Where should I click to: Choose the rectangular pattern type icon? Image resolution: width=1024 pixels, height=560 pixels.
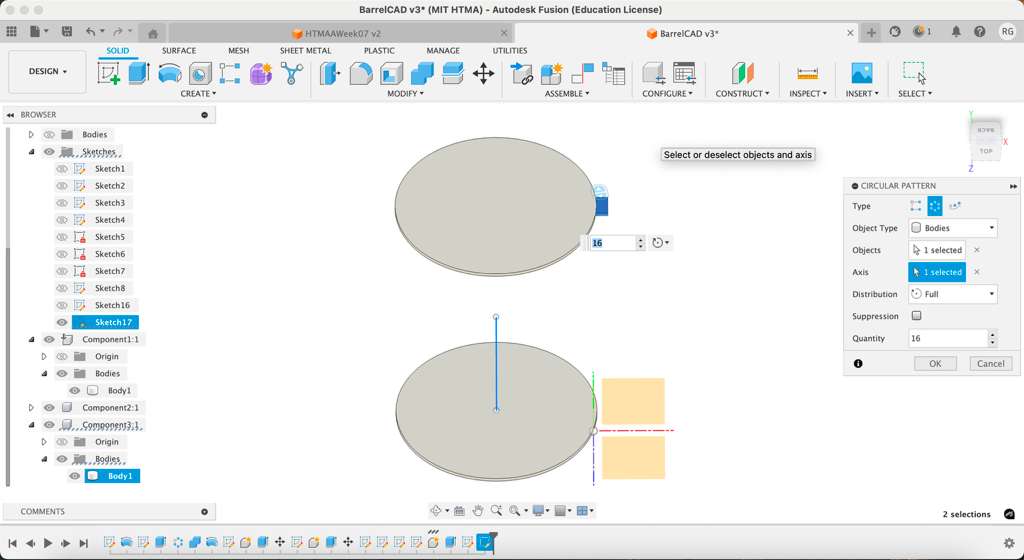pos(915,206)
